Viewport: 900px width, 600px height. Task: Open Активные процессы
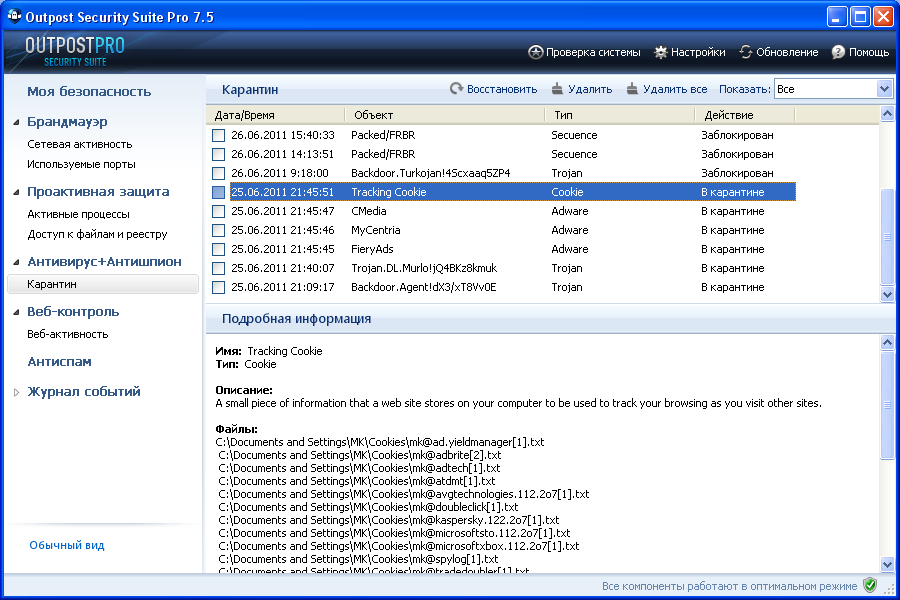point(79,214)
